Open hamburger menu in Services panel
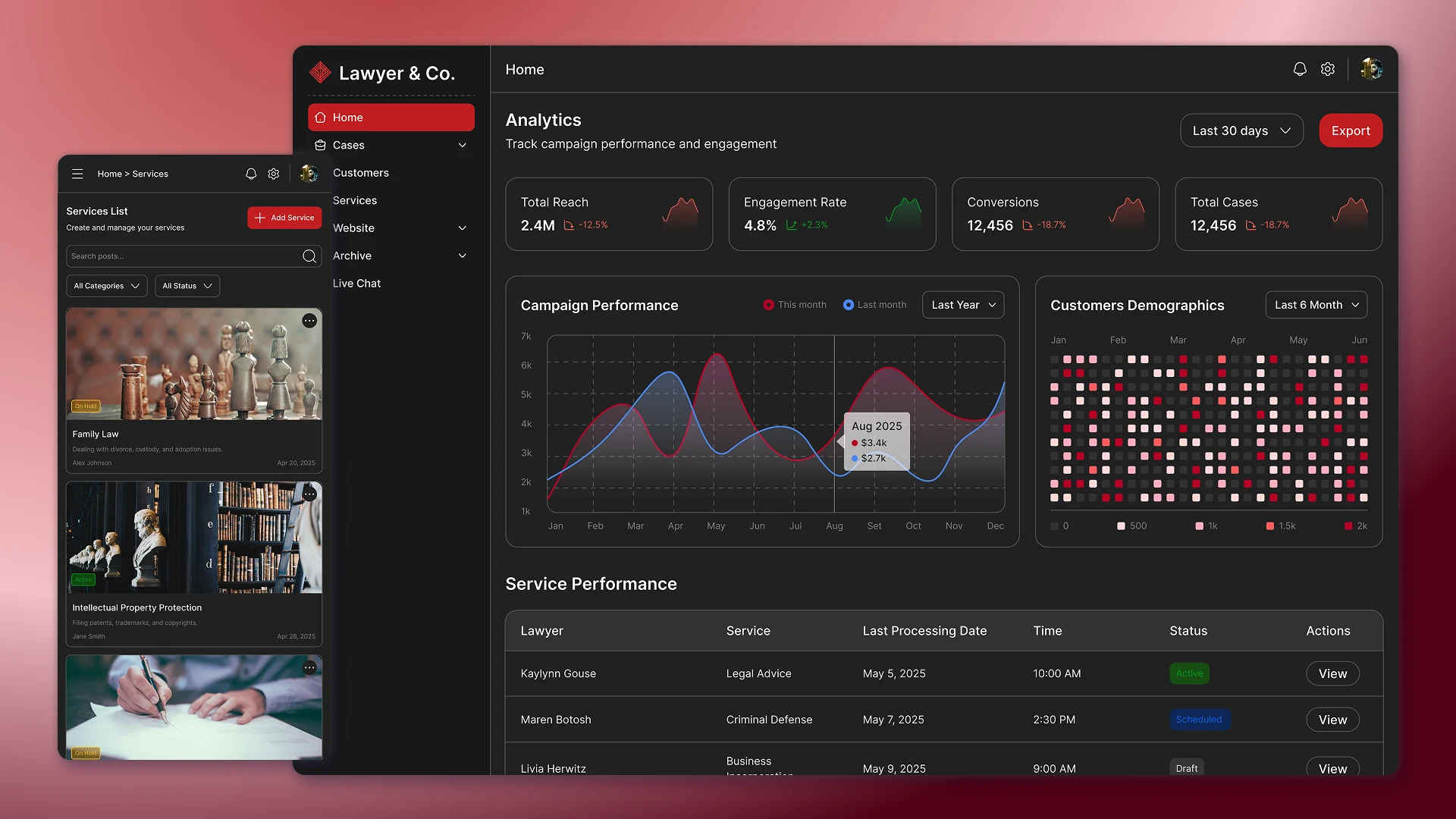The width and height of the screenshot is (1456, 819). (77, 174)
